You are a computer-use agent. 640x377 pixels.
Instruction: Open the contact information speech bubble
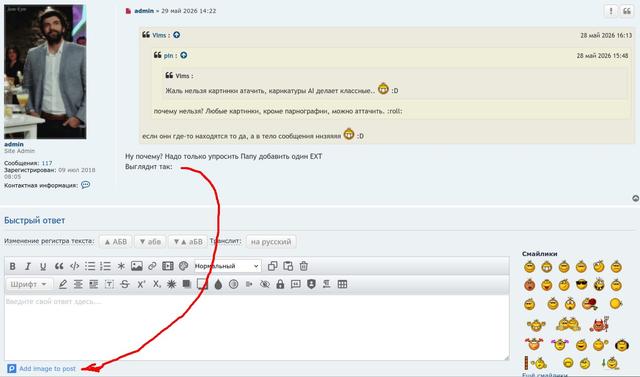(x=85, y=185)
